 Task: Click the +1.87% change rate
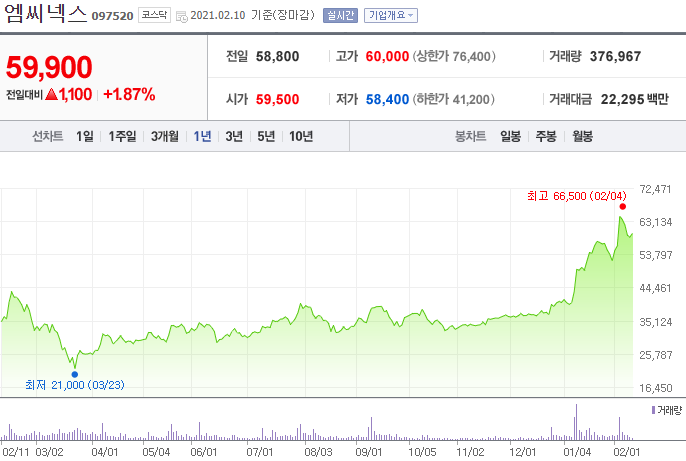[129, 94]
